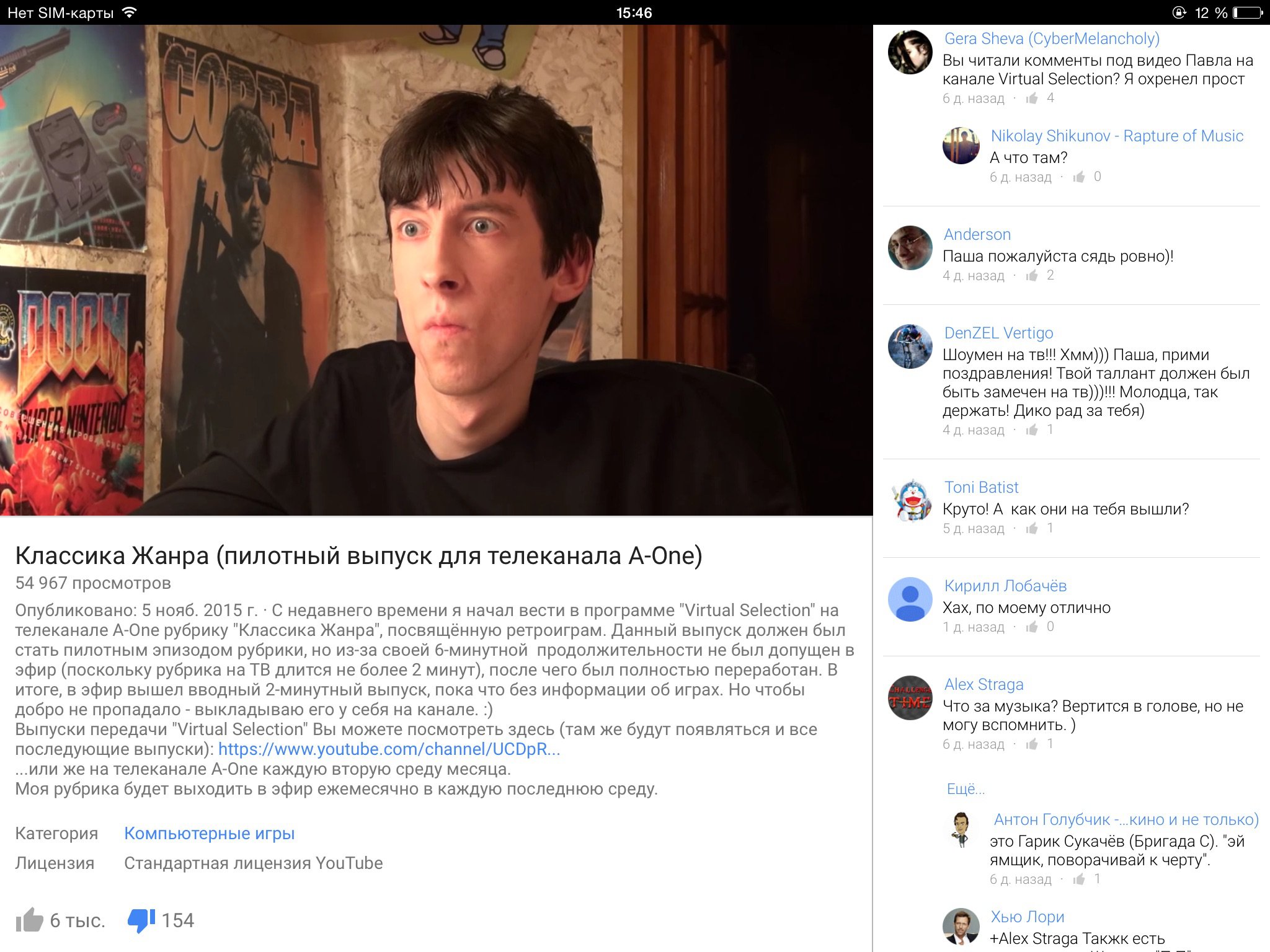Screen dimensions: 1270x952
Task: Open Gera Sheva (CyberMelancholy) channel name
Action: coord(1052,38)
